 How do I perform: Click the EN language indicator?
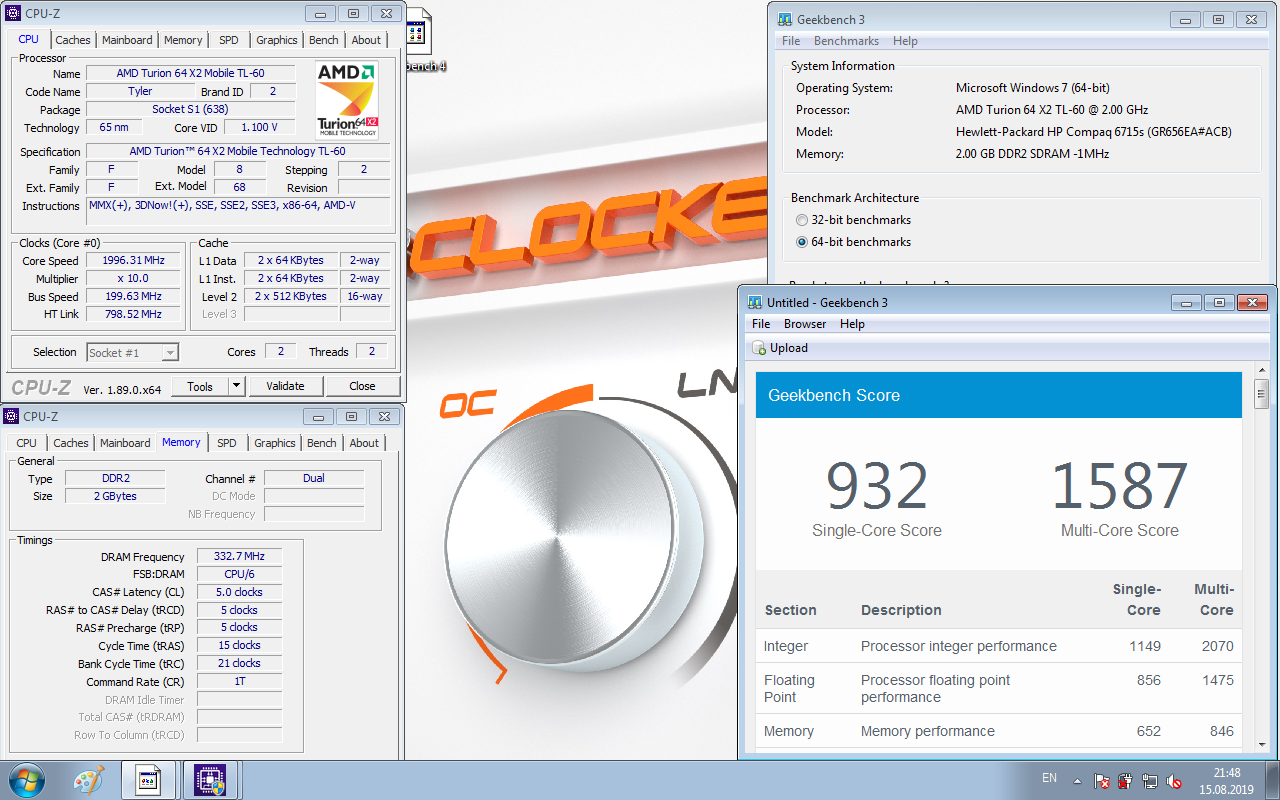pos(1049,778)
